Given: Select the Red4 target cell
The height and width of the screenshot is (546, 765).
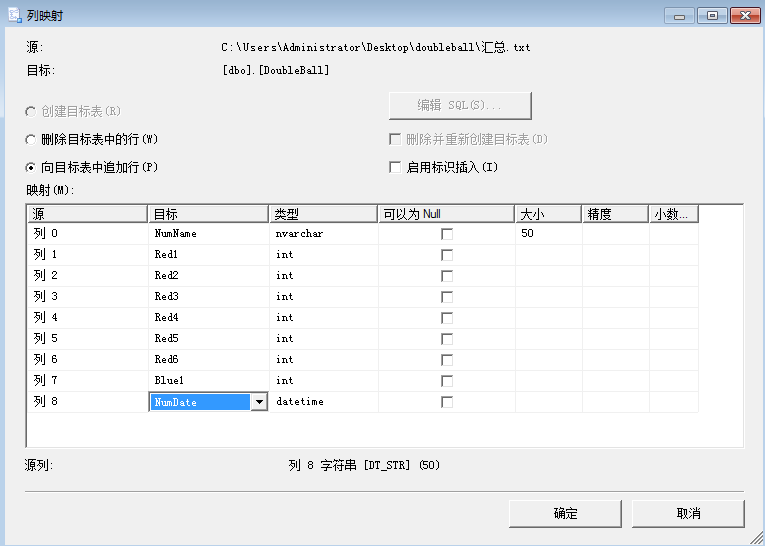Looking at the screenshot, I should (208, 318).
